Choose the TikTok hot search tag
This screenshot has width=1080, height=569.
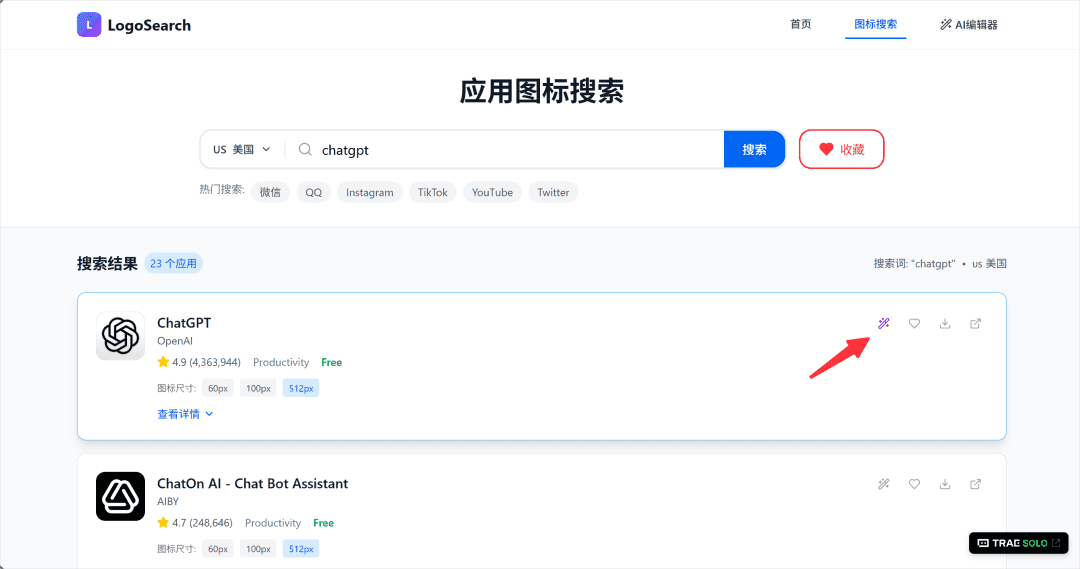[432, 193]
